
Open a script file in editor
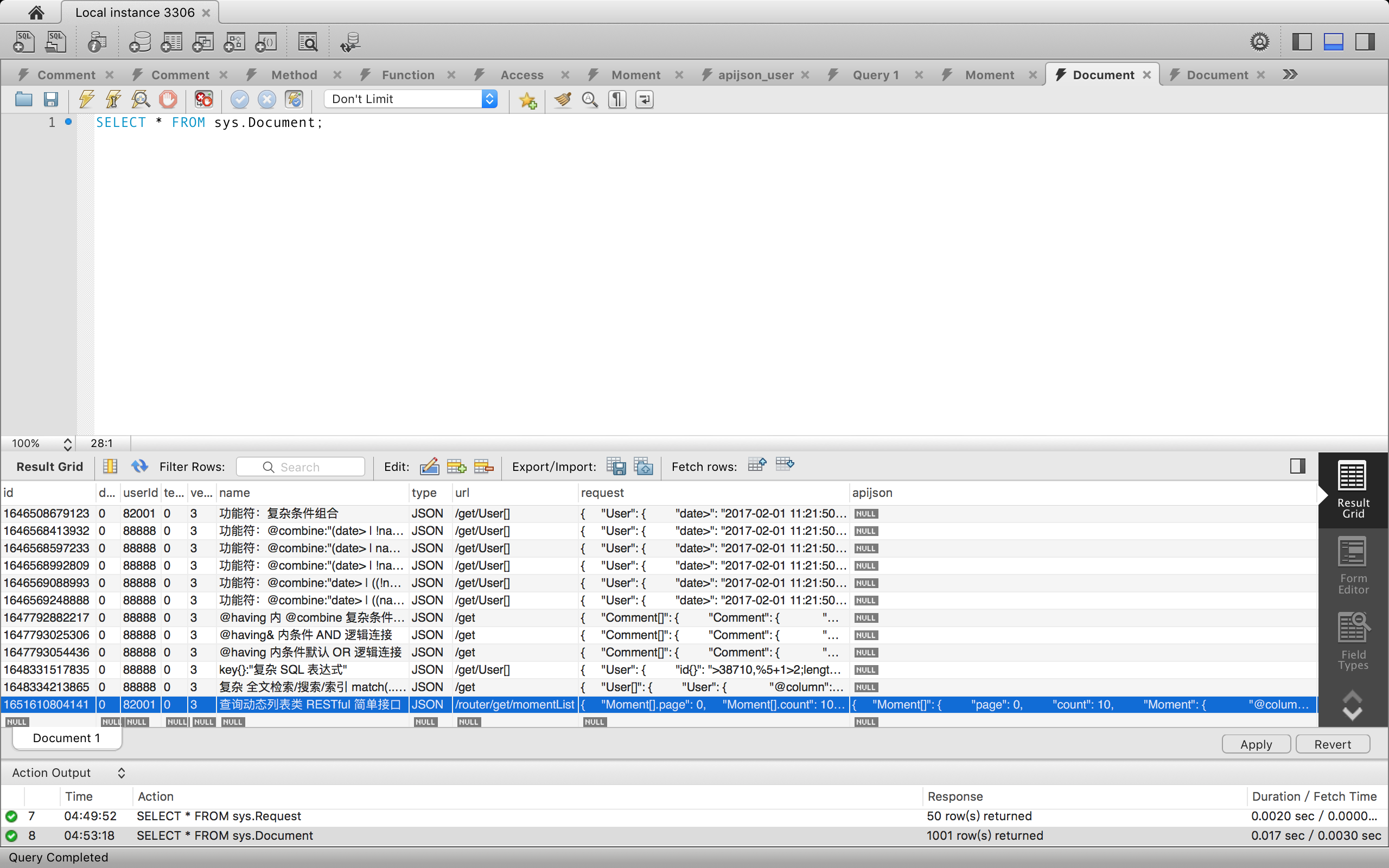23,99
